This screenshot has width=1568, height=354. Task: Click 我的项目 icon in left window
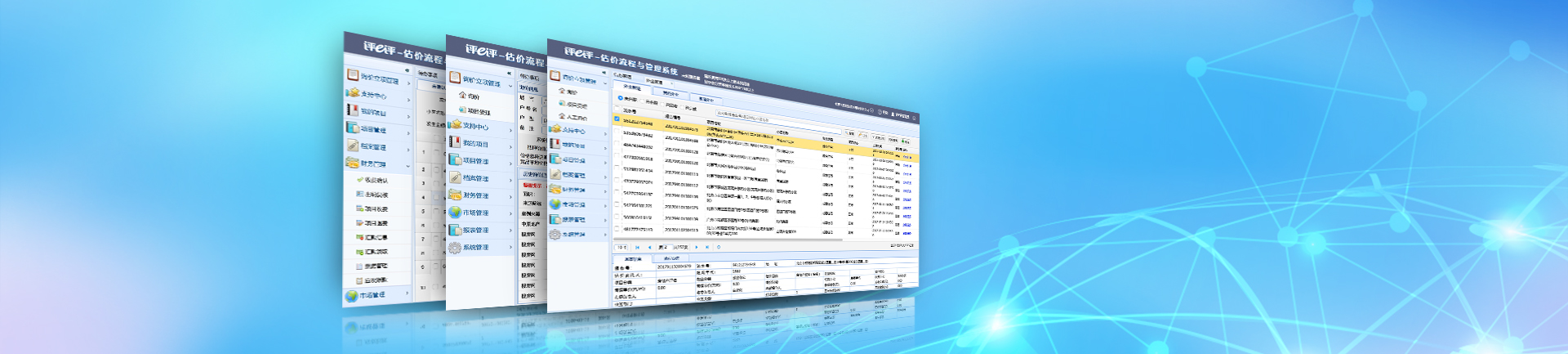[353, 110]
